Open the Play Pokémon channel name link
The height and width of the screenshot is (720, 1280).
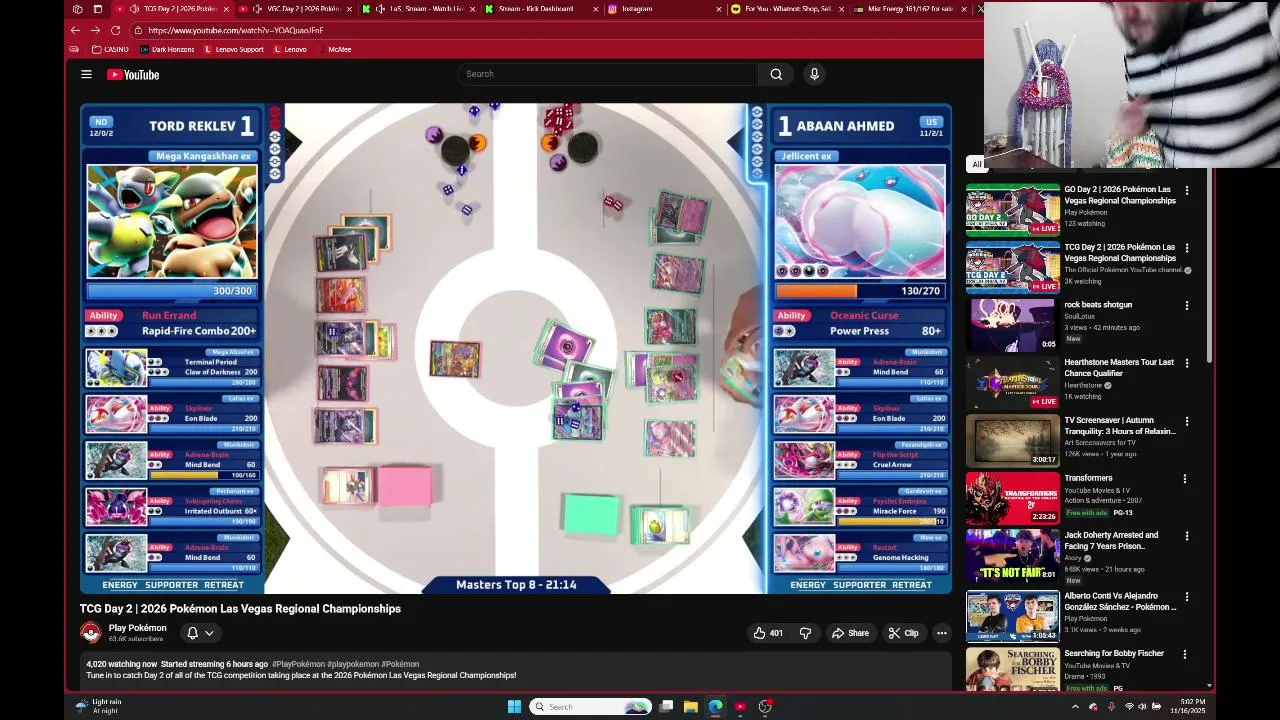(137, 628)
